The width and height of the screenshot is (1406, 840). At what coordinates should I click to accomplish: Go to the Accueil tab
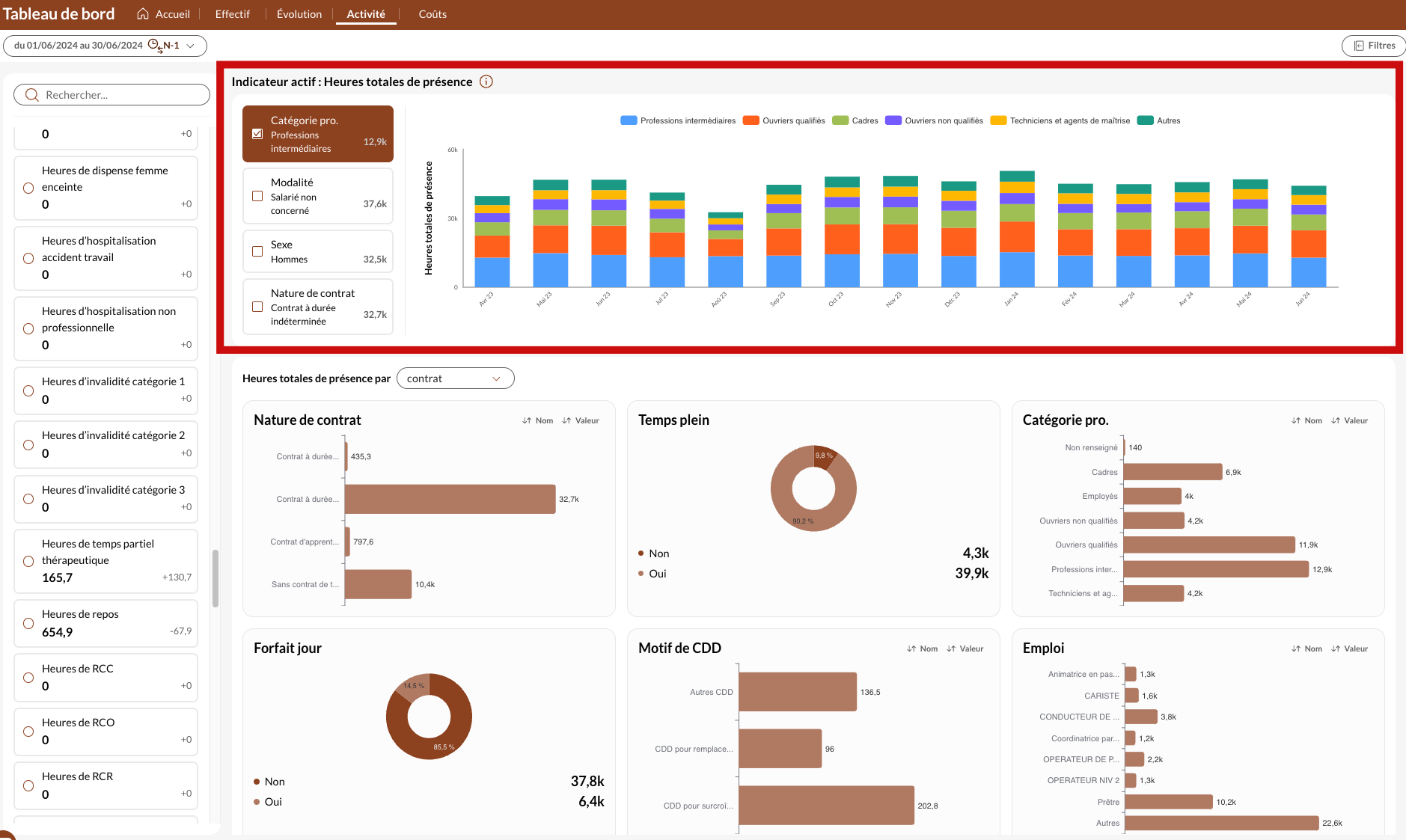(164, 14)
